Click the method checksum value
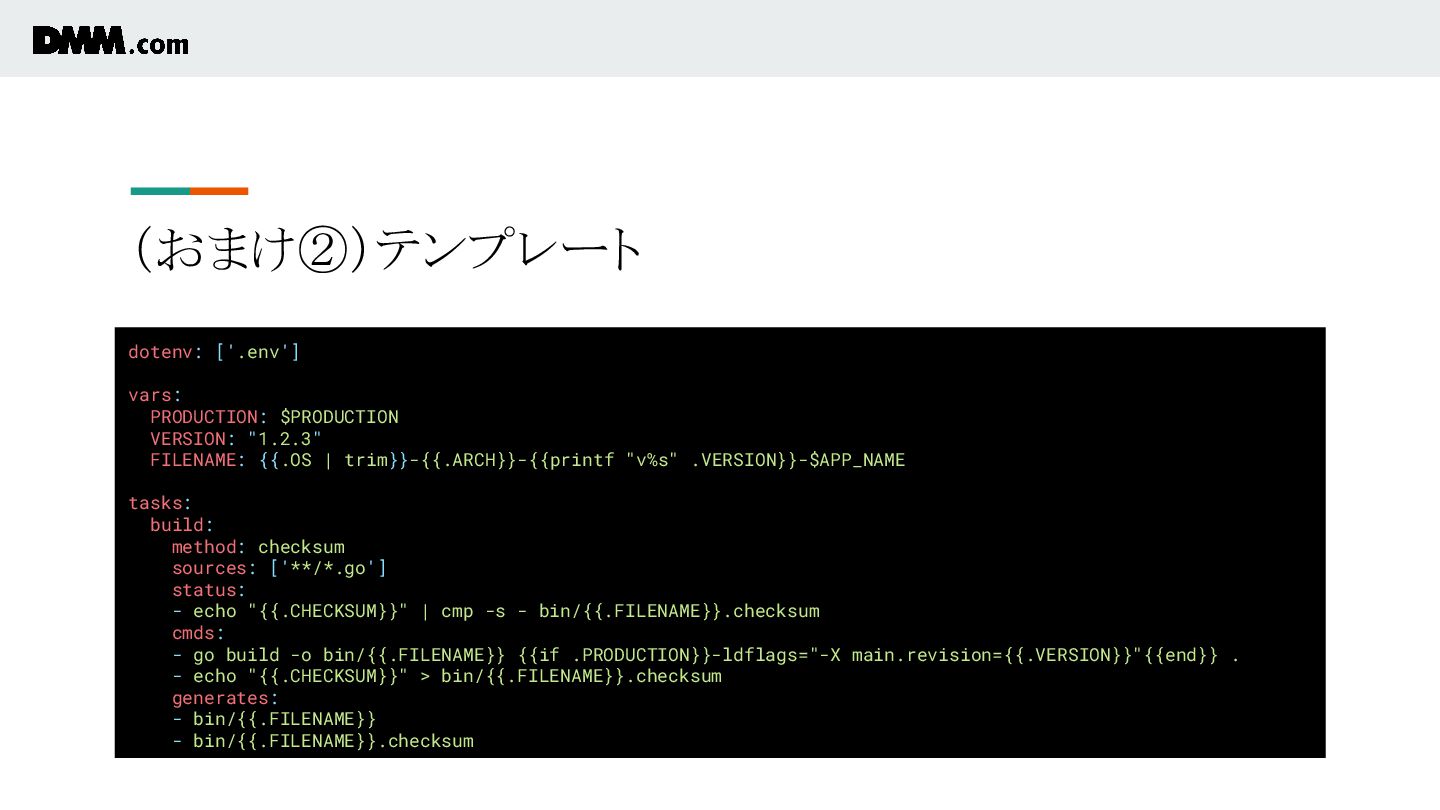1440x810 pixels. [301, 547]
